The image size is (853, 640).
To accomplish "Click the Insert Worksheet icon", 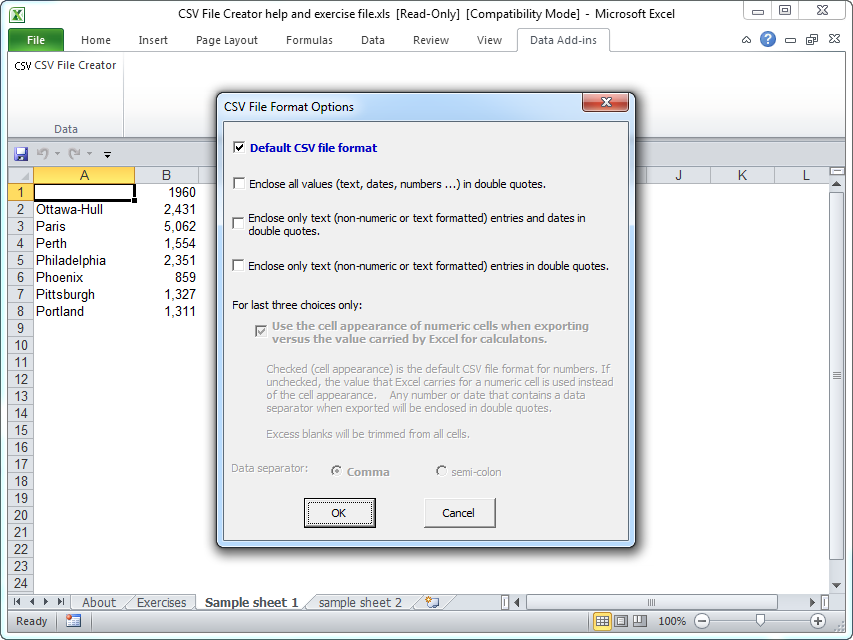I will pos(432,602).
